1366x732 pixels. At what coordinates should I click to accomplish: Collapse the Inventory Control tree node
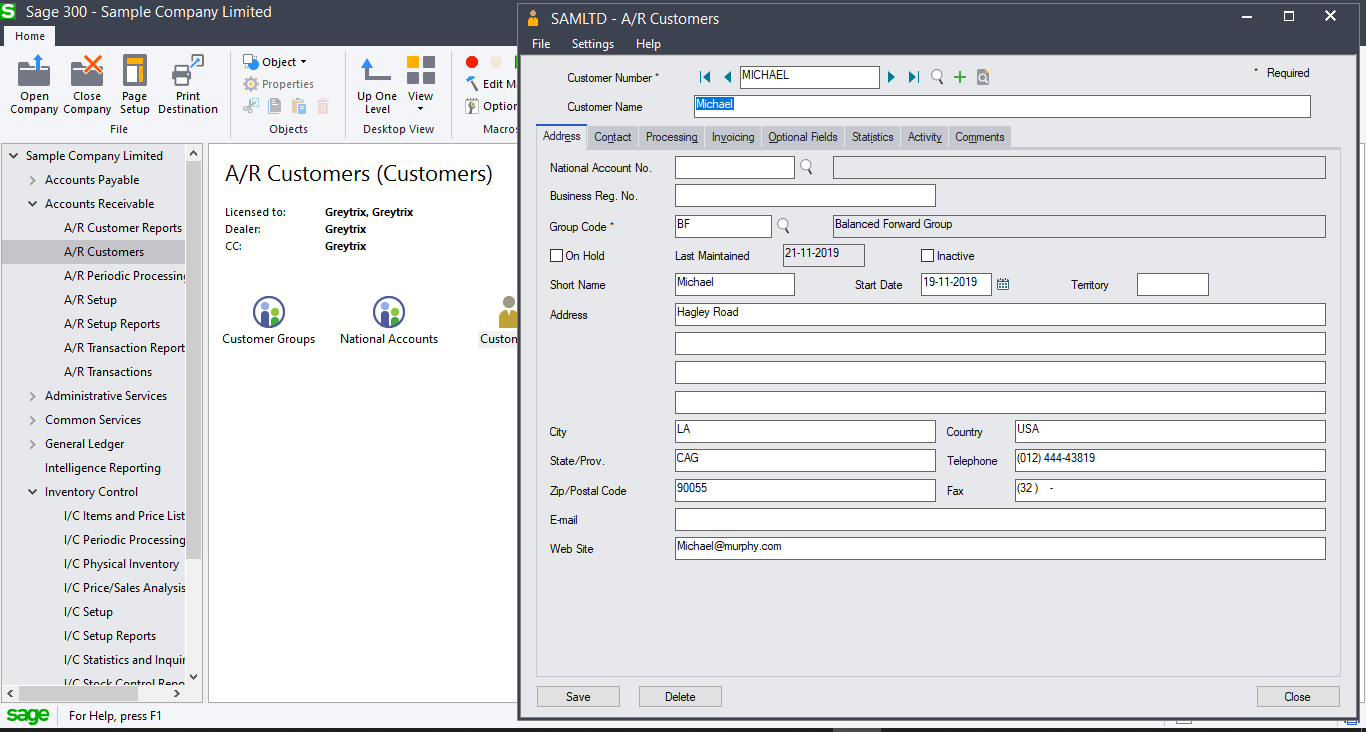point(33,492)
